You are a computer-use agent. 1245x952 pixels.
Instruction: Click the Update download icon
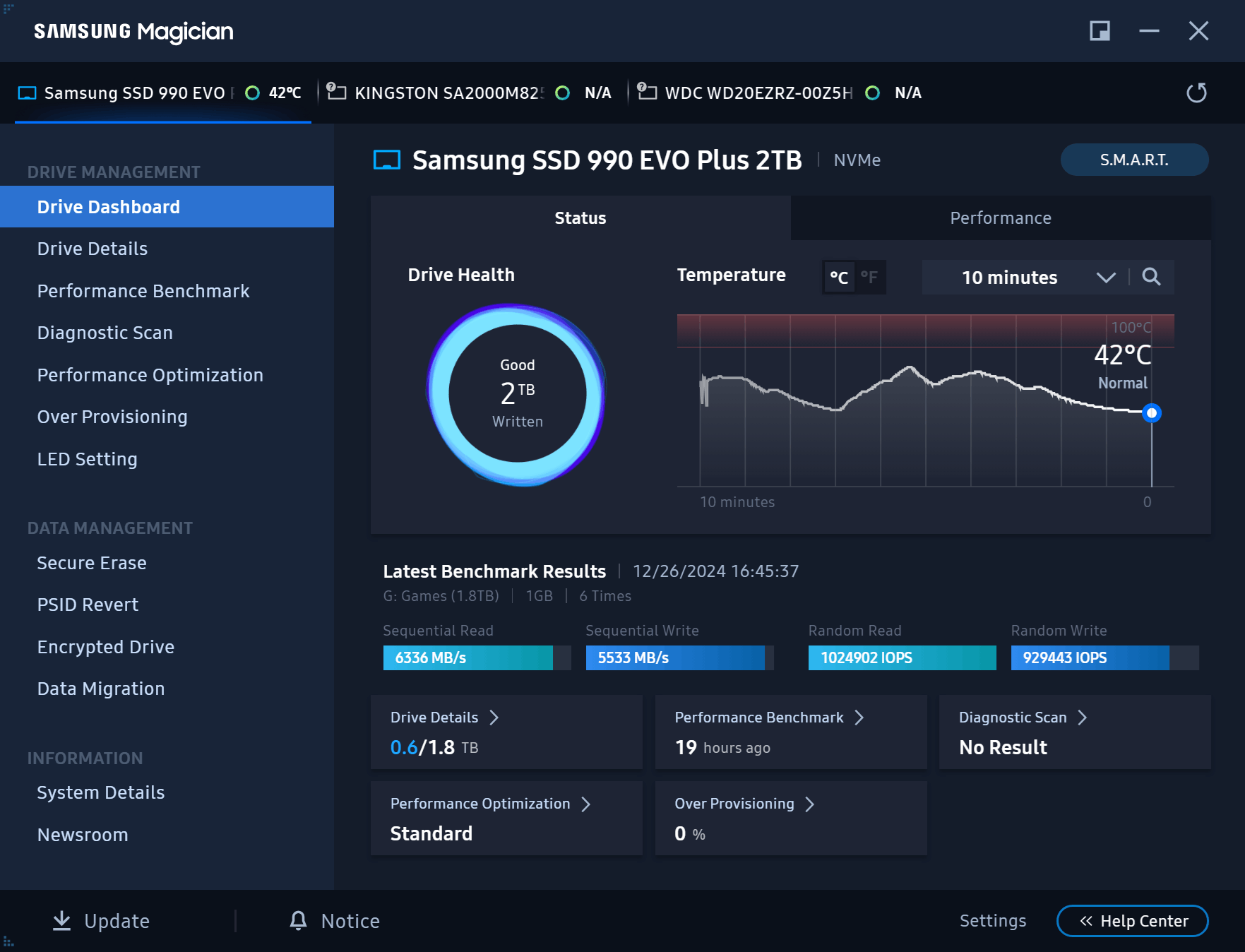tap(62, 920)
